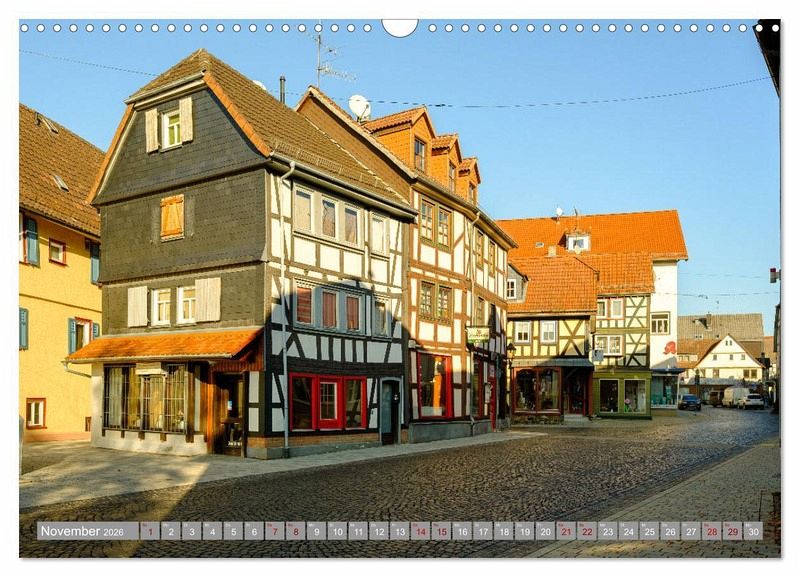Image resolution: width=800 pixels, height=577 pixels.
Task: Select day 17 in the calendar strip
Action: (483, 531)
